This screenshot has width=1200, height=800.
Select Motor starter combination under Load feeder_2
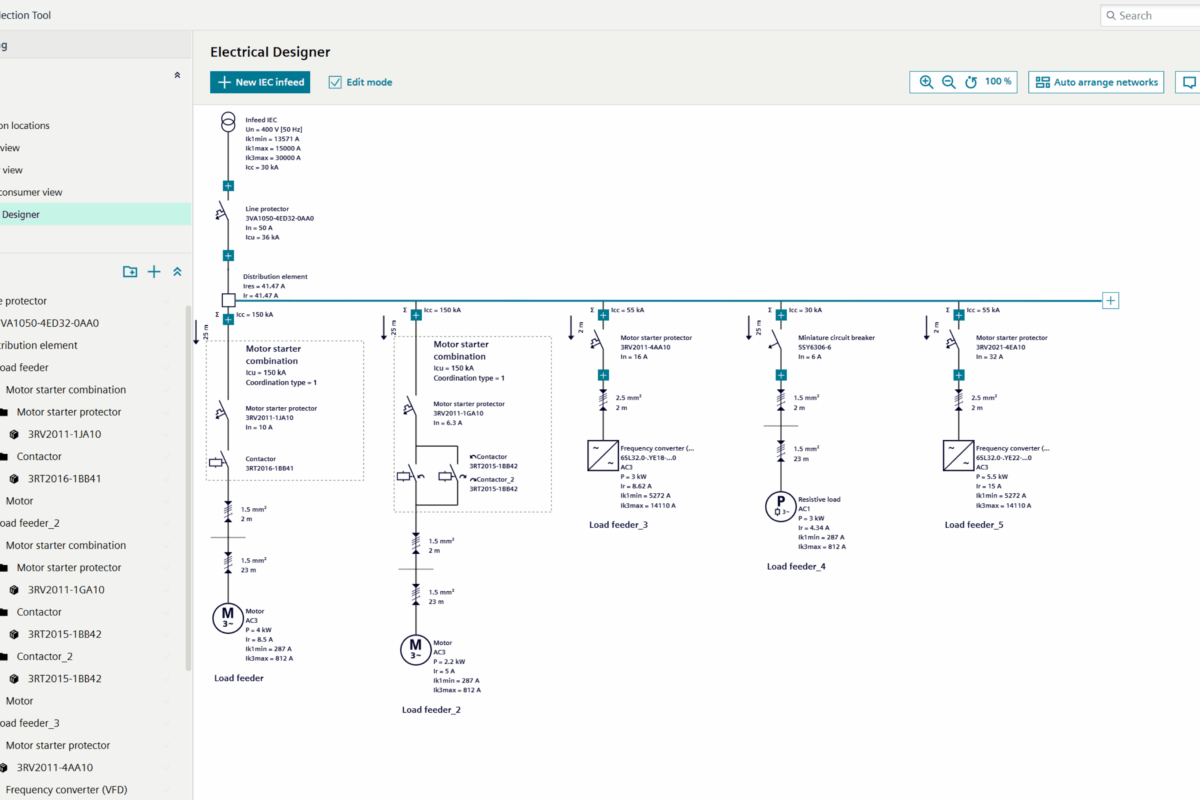(66, 545)
